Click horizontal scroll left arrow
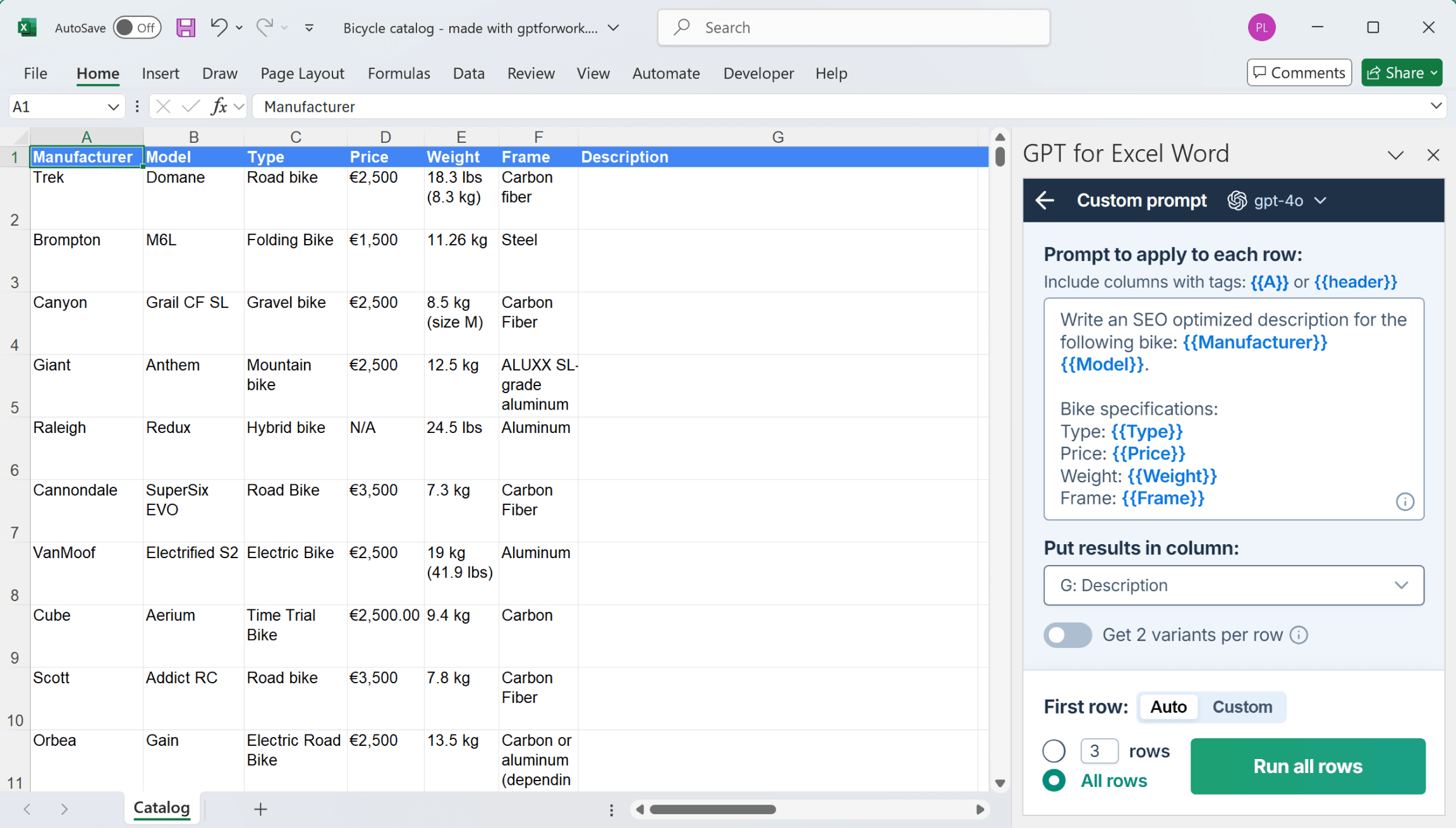The height and width of the screenshot is (828, 1456). (640, 810)
